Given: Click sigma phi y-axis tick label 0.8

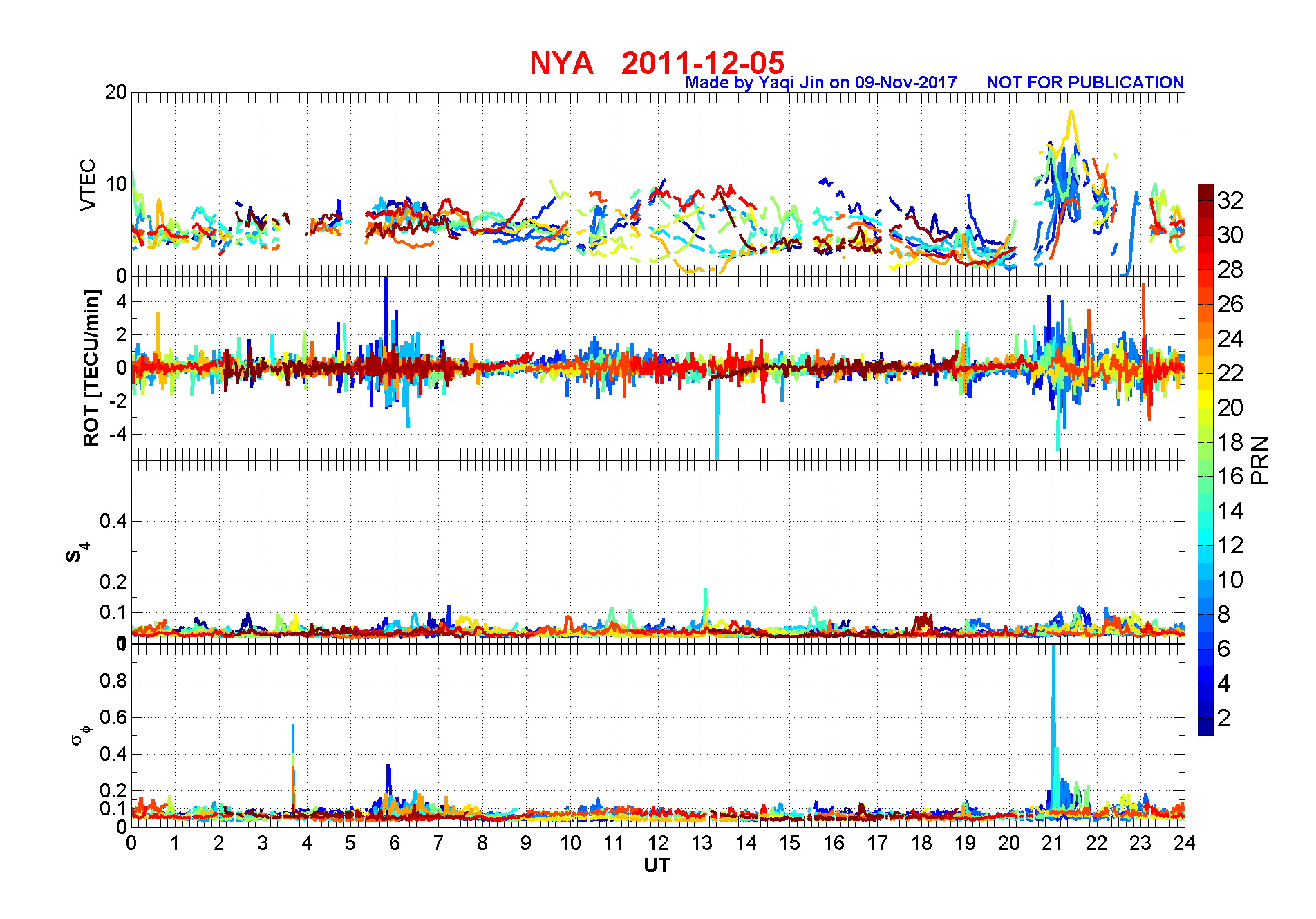Looking at the screenshot, I should pyautogui.click(x=114, y=681).
